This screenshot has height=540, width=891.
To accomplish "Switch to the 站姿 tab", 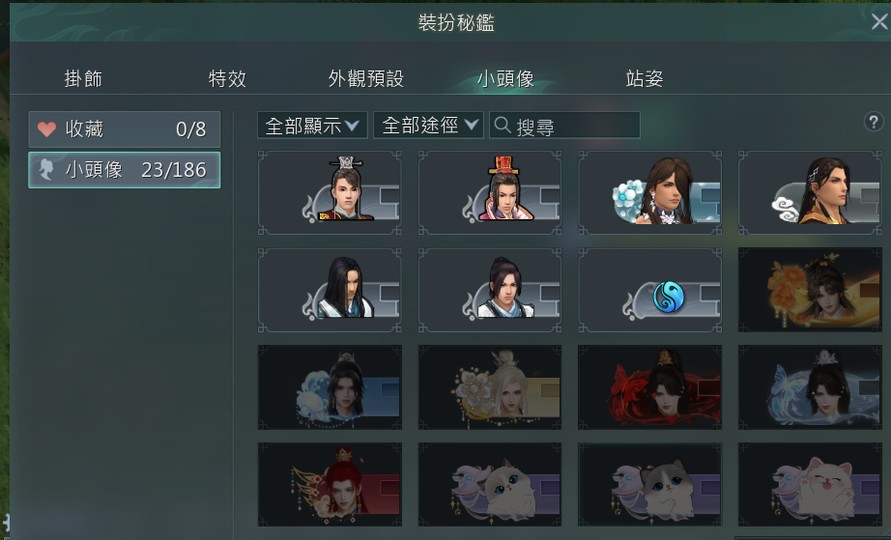I will pos(644,78).
